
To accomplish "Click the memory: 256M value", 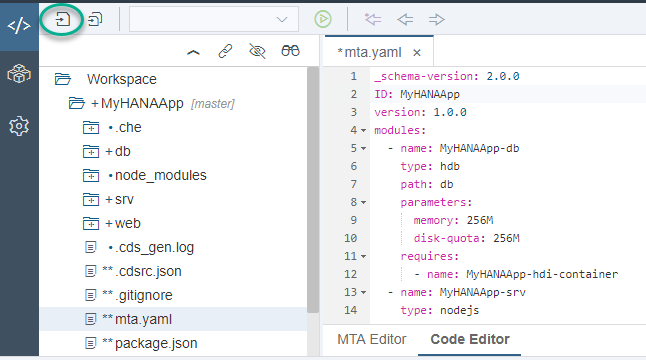I will [480, 220].
